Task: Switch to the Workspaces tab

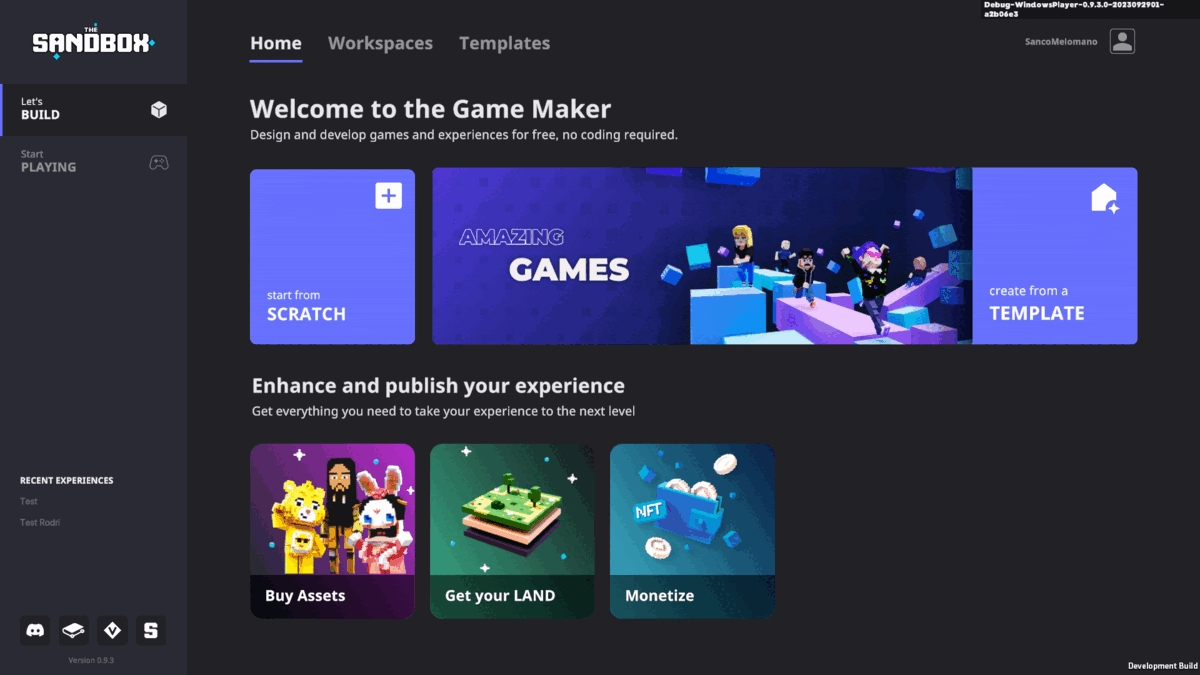Action: (380, 43)
